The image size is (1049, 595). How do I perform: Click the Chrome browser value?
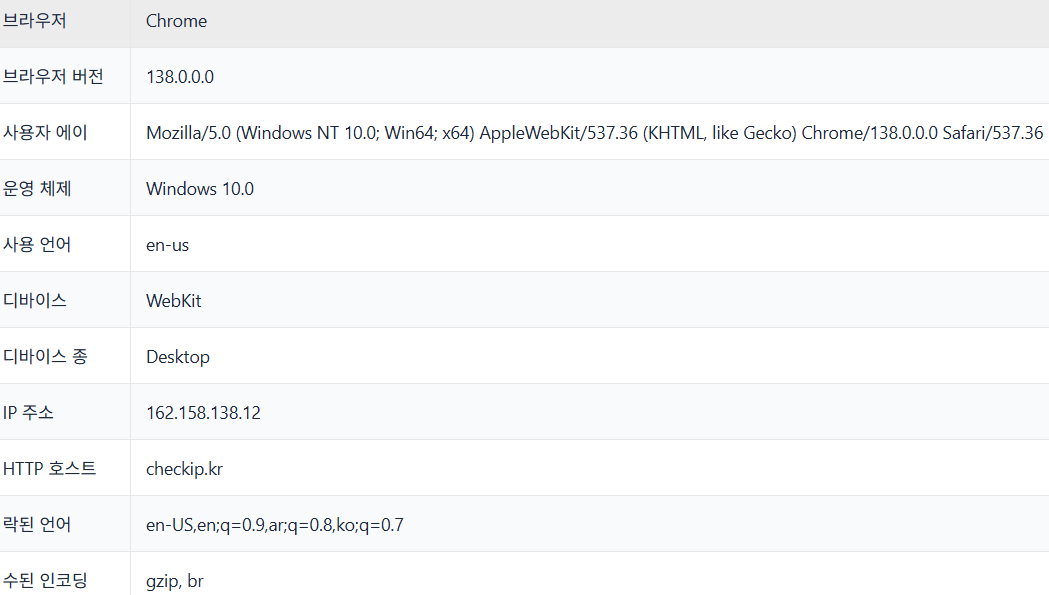177,21
